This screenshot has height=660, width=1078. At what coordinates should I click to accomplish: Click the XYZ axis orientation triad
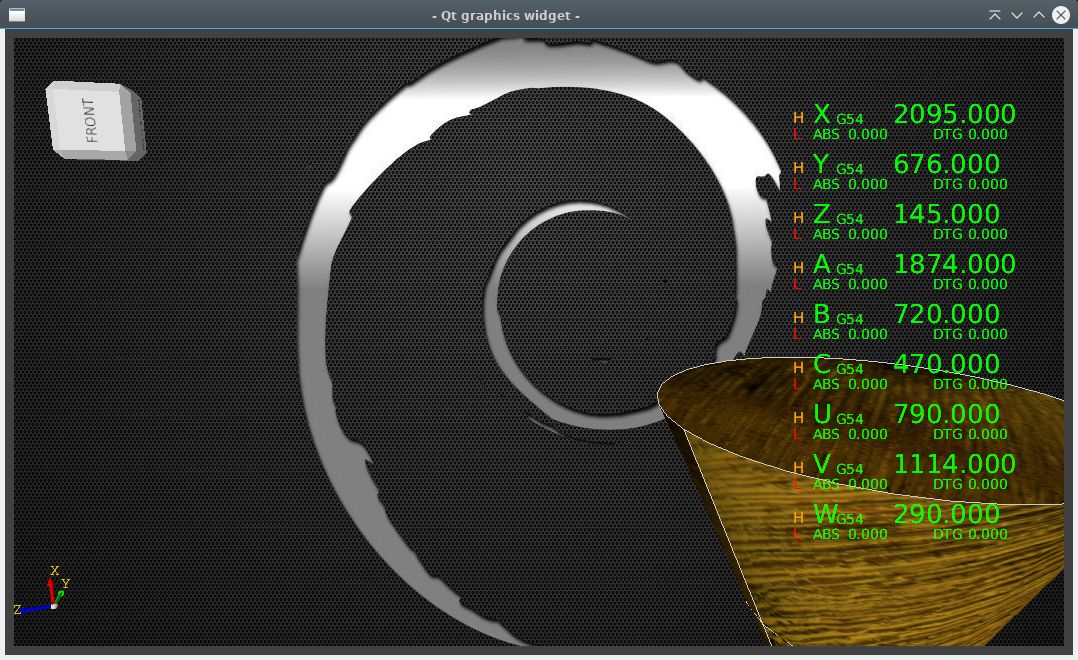[43, 592]
